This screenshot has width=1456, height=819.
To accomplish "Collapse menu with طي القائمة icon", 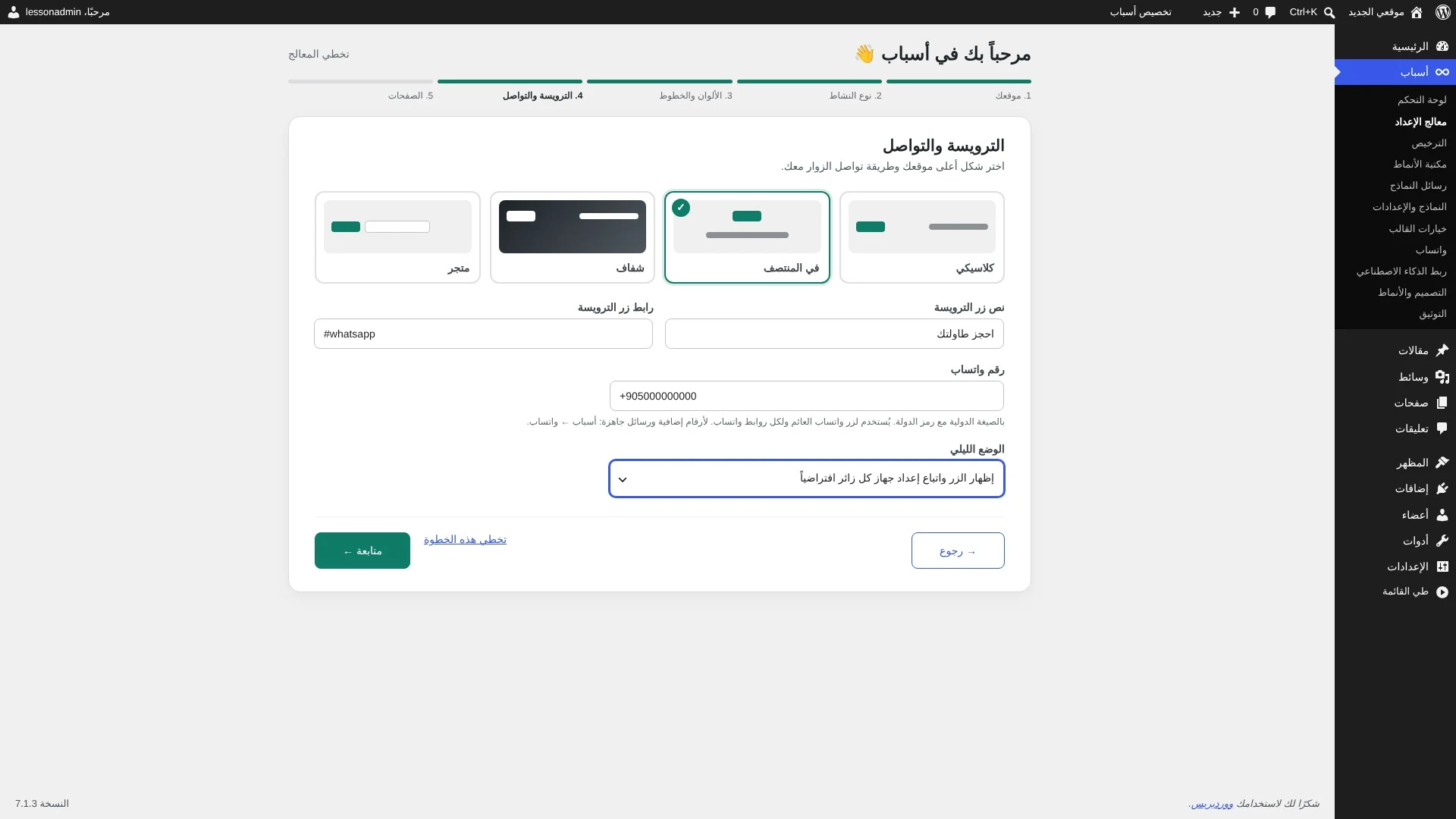I will click(x=1442, y=591).
